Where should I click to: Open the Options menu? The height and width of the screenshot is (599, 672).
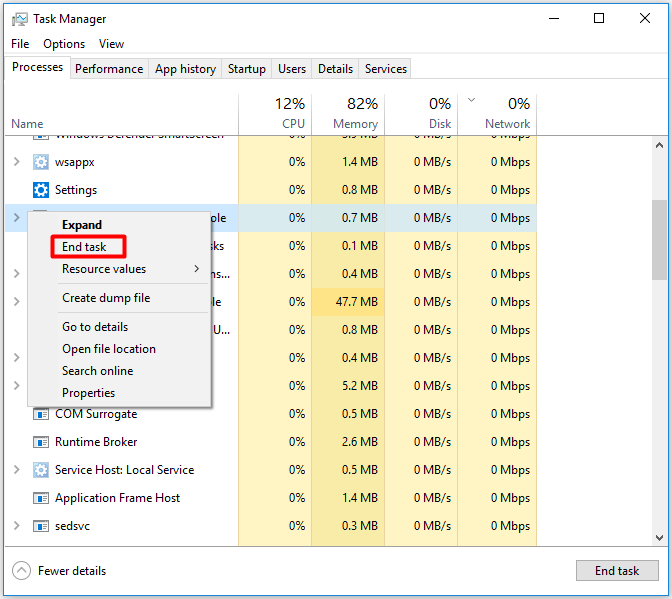point(64,44)
